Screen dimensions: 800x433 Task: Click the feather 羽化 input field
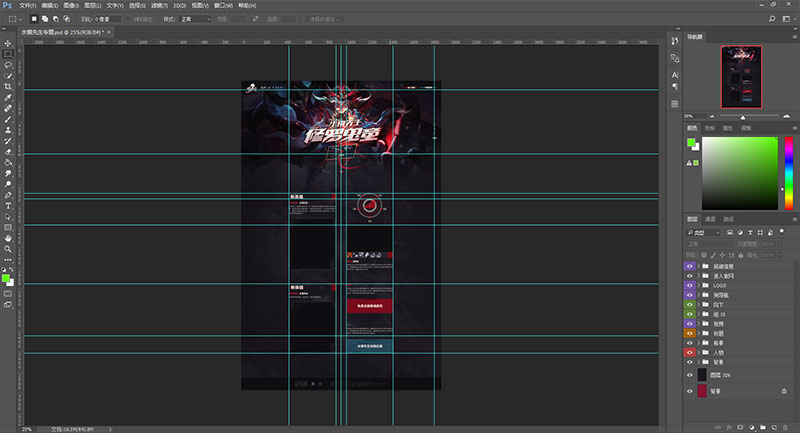click(108, 19)
